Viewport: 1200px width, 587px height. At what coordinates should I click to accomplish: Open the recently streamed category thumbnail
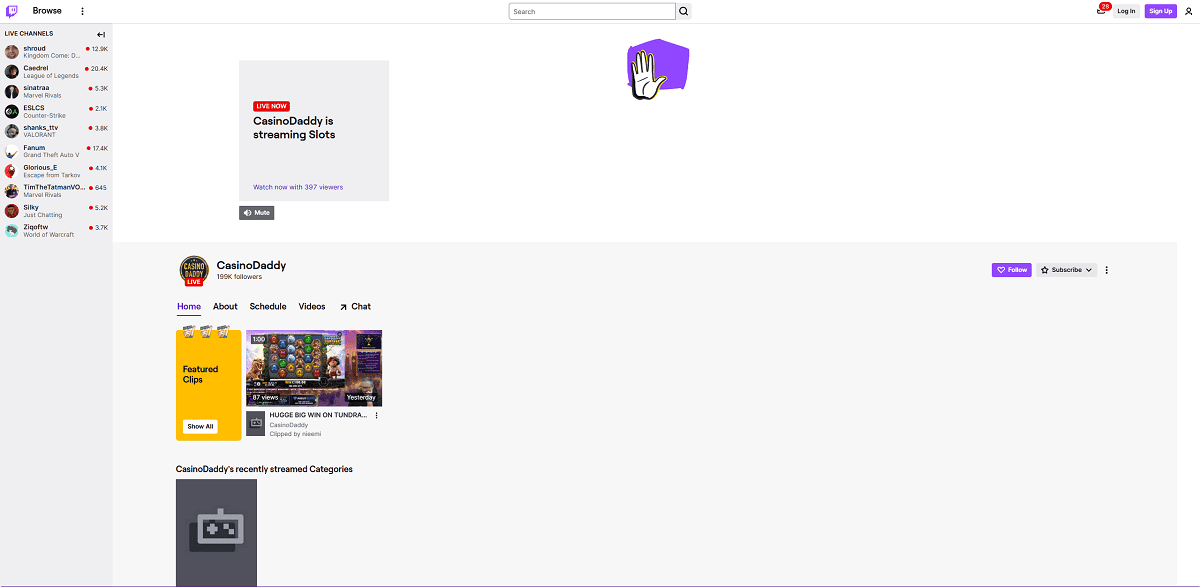click(216, 532)
